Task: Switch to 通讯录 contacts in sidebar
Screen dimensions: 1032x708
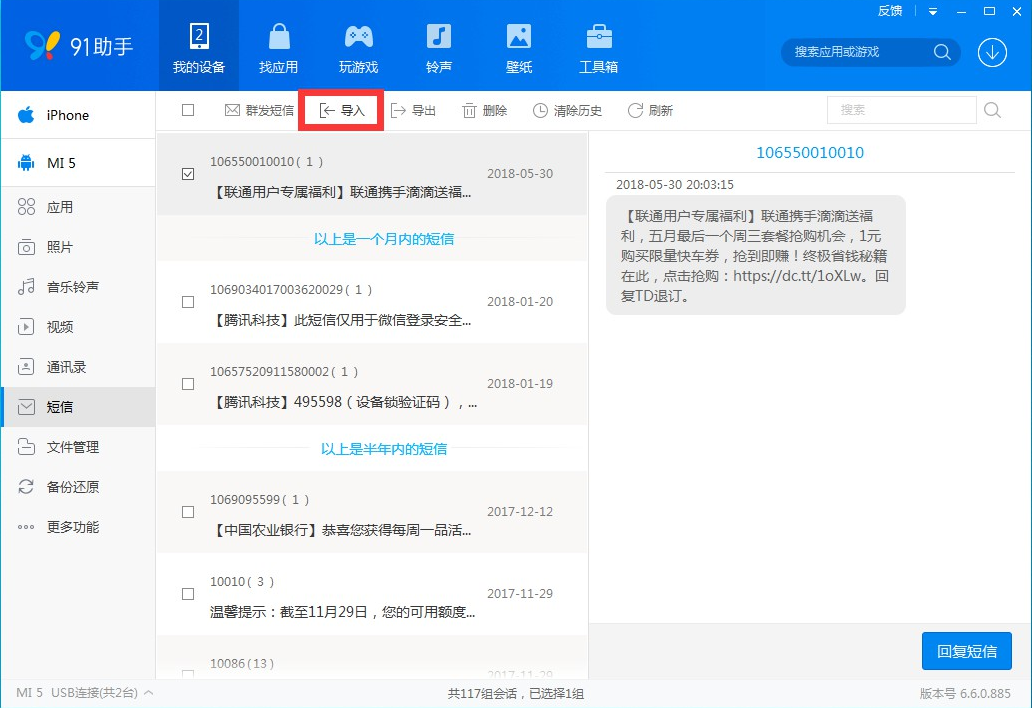Action: [66, 367]
